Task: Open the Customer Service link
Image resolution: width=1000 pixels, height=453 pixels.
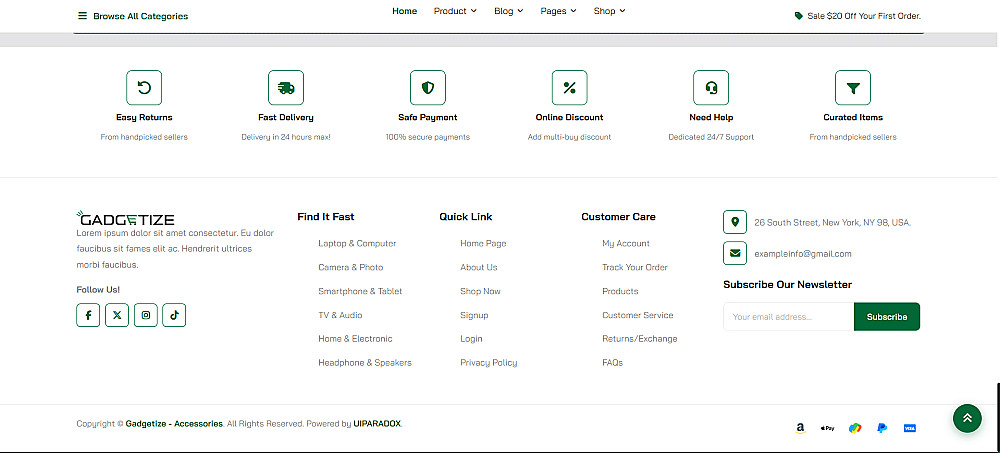Action: [x=638, y=315]
